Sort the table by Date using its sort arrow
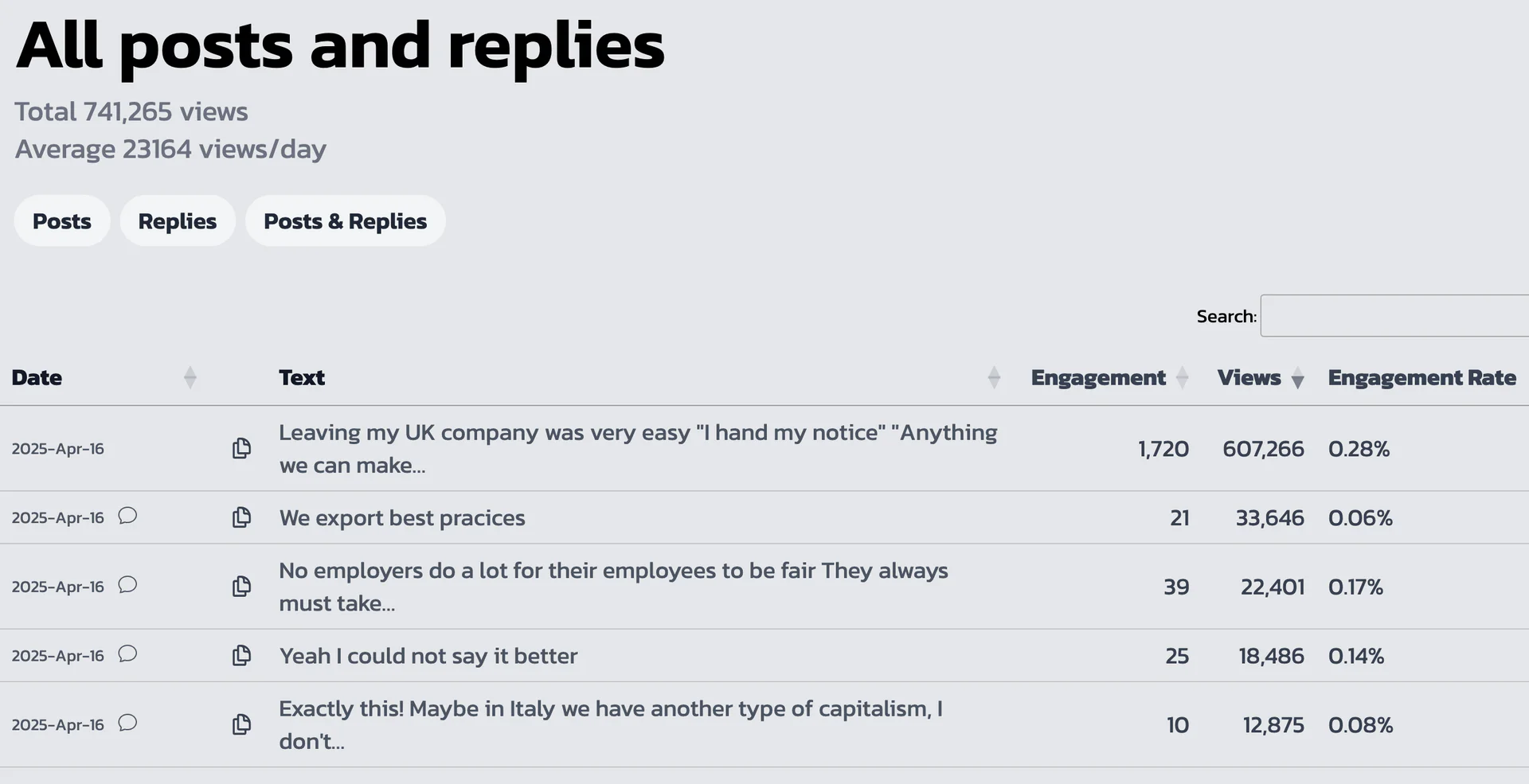This screenshot has width=1529, height=784. (190, 377)
